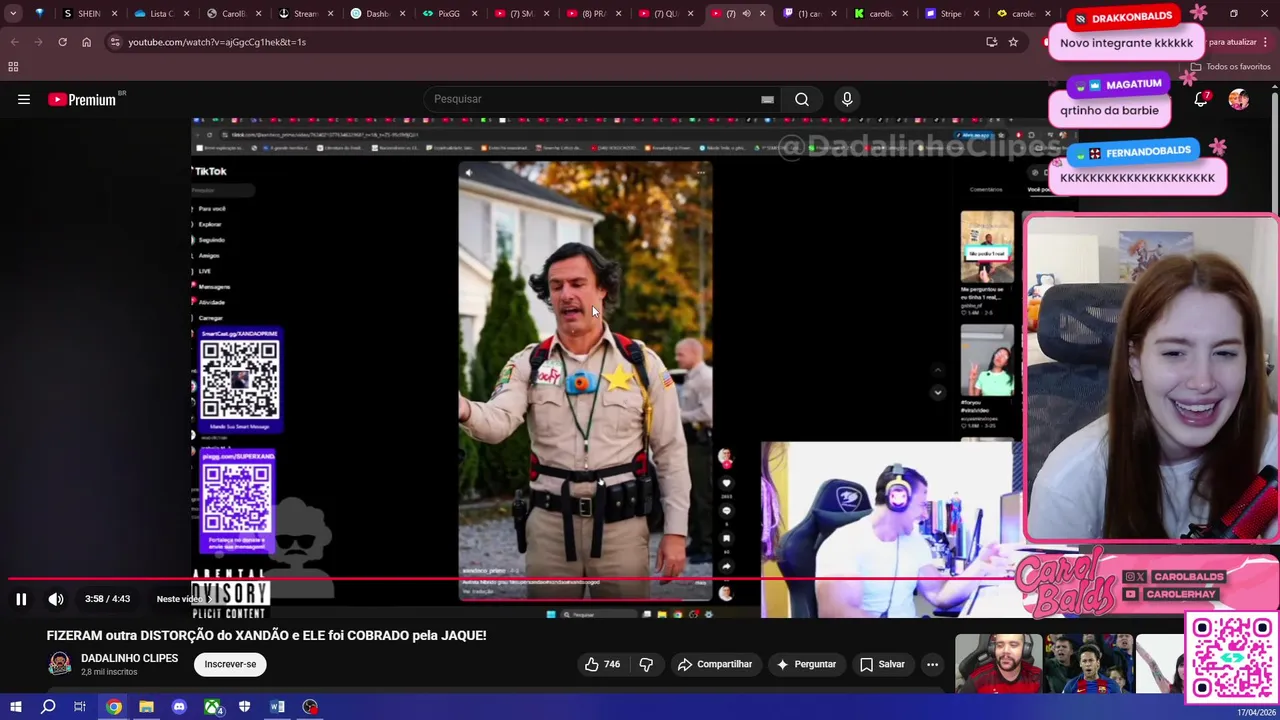The image size is (1280, 720).
Task: Open first recommended video thumbnail with bearded man
Action: click(998, 664)
